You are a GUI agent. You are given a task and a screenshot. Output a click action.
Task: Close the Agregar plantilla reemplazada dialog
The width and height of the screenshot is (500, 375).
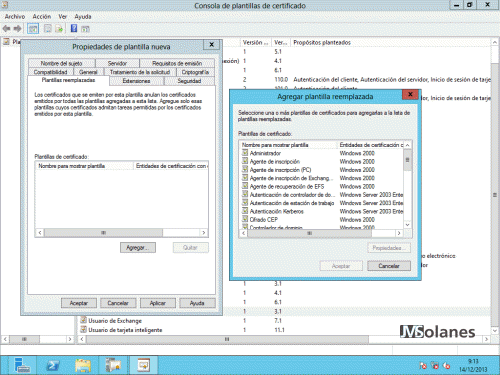point(410,94)
